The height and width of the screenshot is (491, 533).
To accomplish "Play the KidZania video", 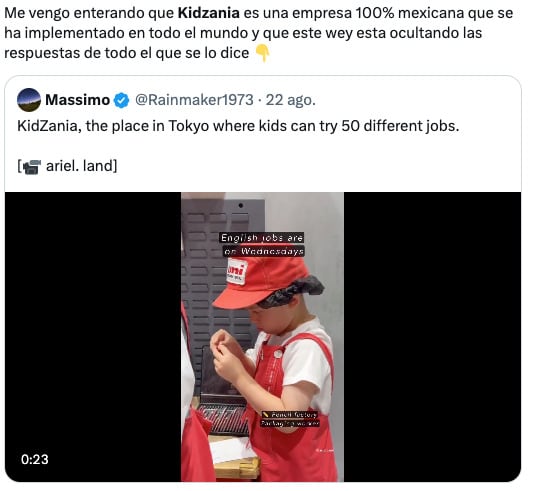I will click(x=263, y=337).
